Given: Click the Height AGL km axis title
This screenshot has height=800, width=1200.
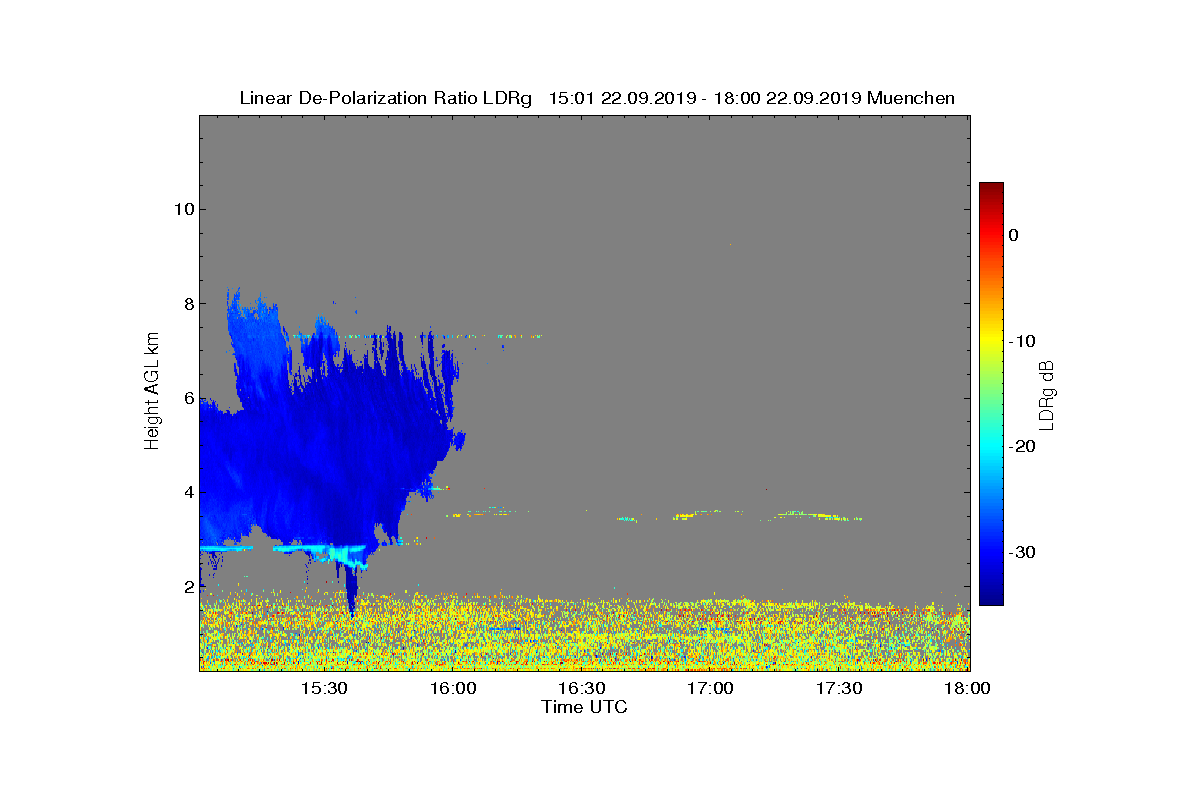Looking at the screenshot, I should click(x=152, y=390).
